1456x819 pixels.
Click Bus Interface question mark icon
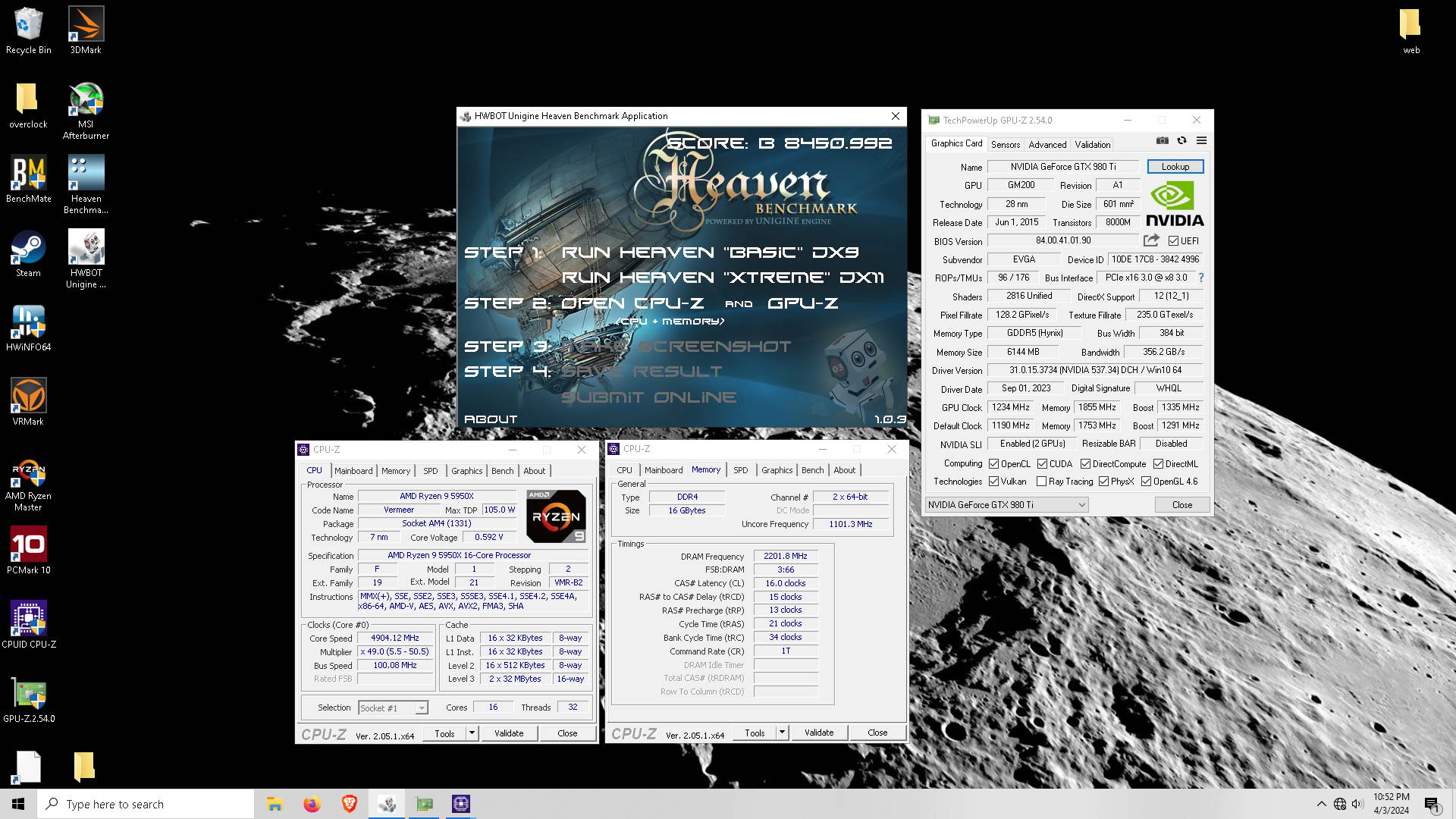[1201, 278]
